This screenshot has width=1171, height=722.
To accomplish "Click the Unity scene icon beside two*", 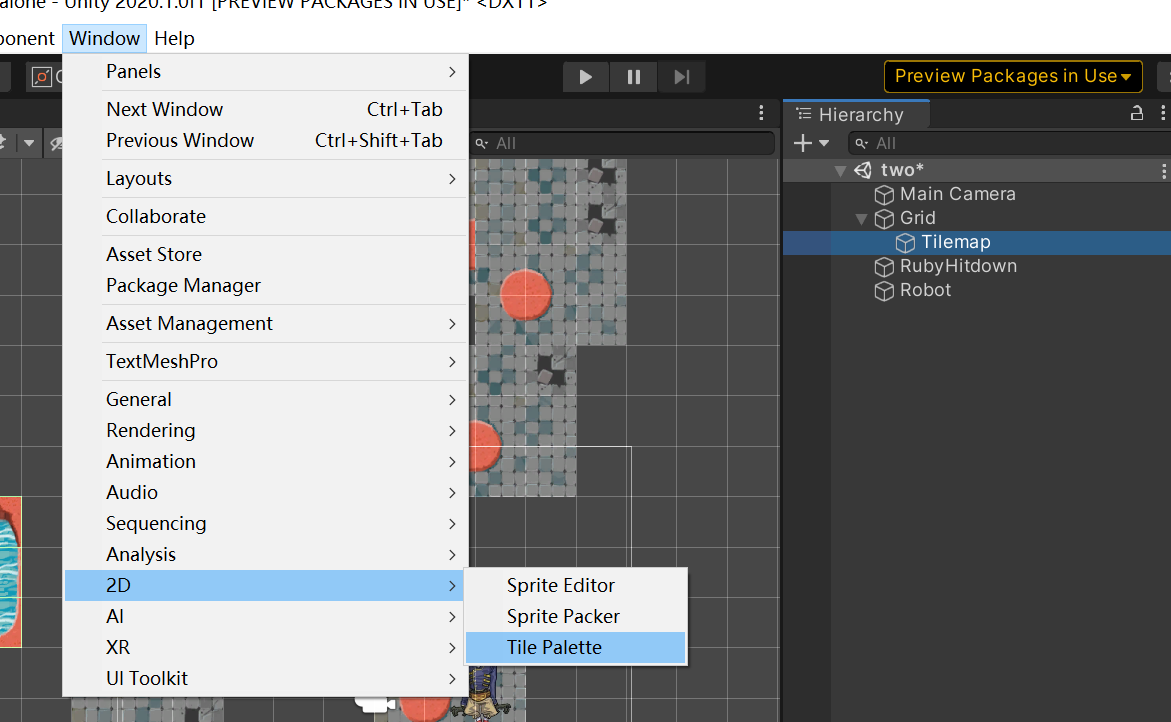I will 863,170.
